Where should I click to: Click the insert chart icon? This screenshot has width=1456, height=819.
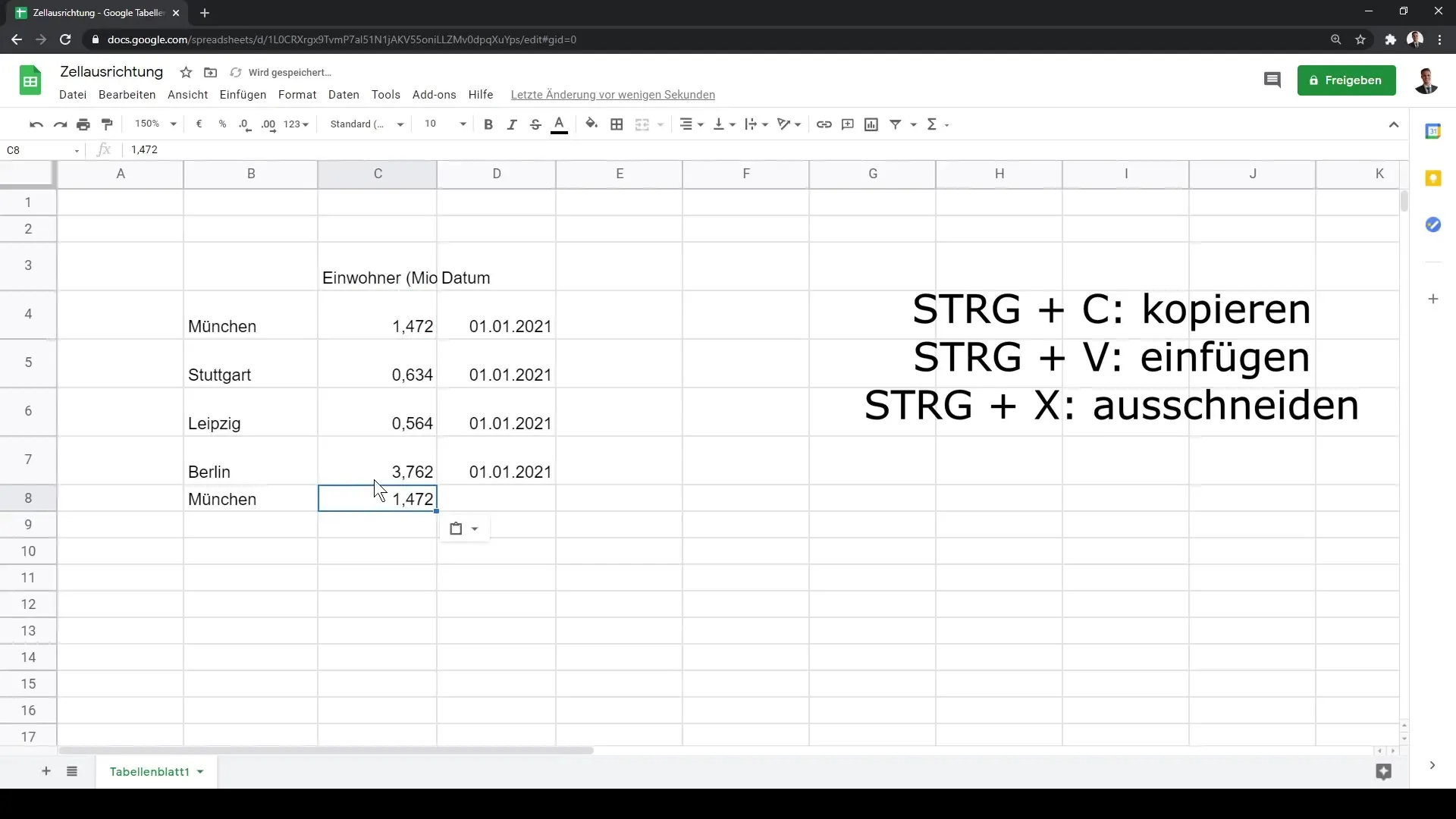(871, 124)
